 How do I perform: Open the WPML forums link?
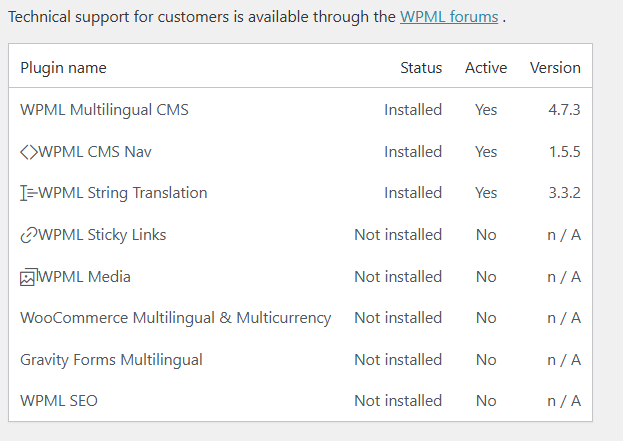pyautogui.click(x=449, y=17)
